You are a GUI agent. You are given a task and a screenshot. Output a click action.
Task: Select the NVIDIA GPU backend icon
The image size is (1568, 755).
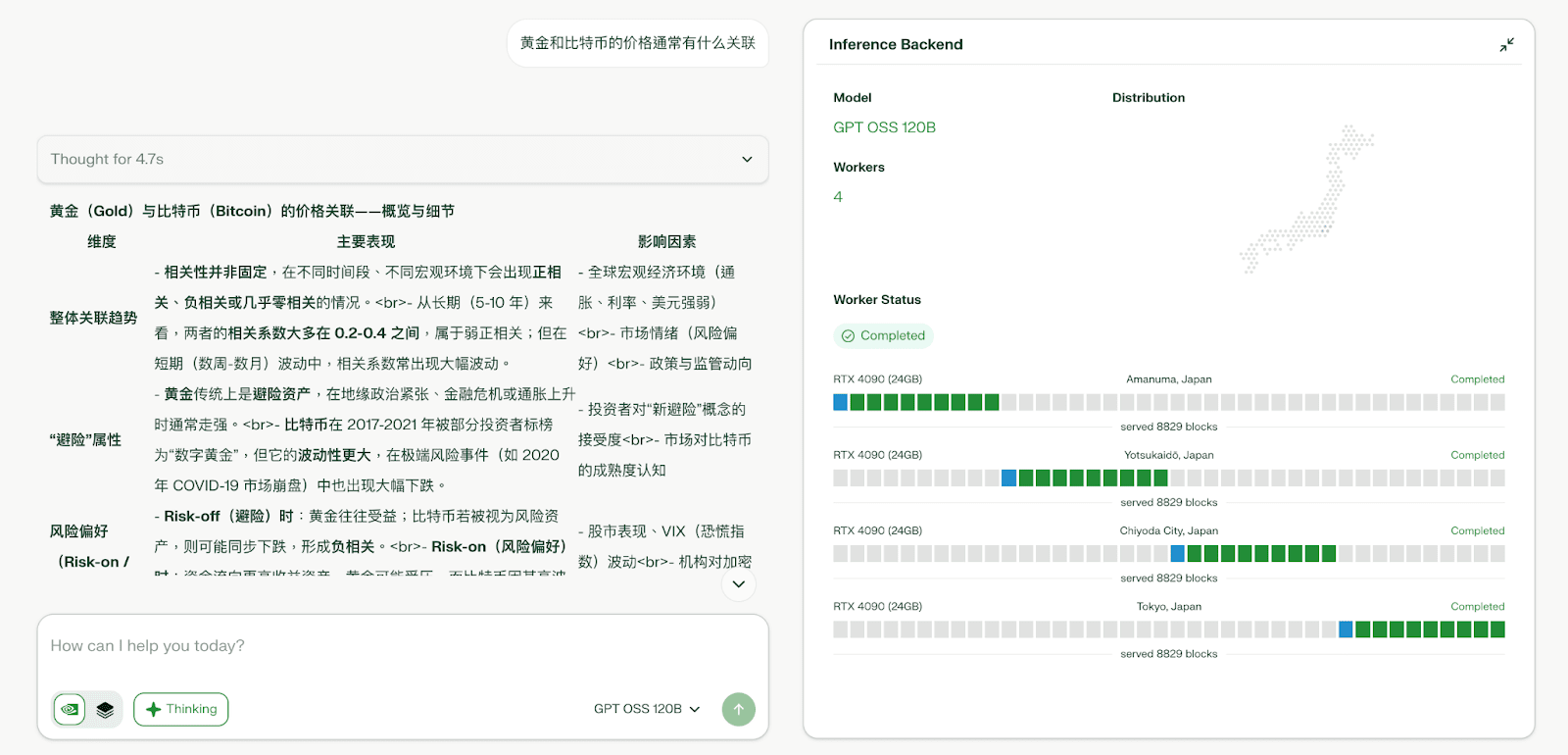click(x=70, y=709)
